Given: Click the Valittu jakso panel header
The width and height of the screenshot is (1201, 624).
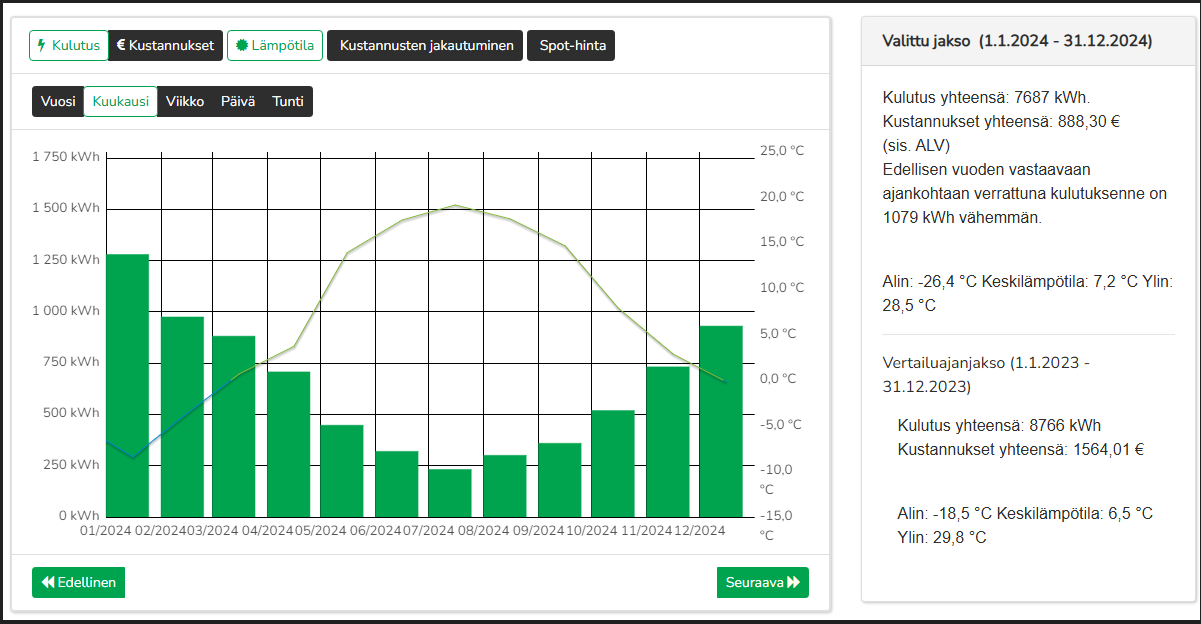Looking at the screenshot, I should [x=1016, y=42].
